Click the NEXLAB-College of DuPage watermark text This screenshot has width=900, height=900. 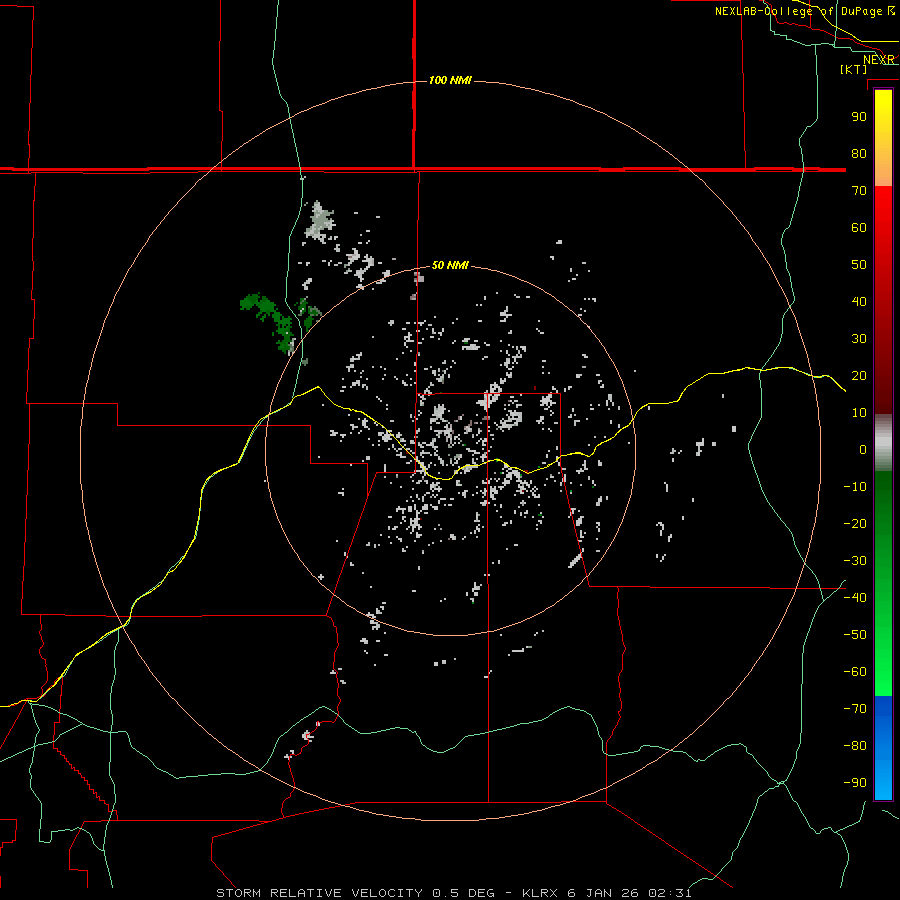804,11
